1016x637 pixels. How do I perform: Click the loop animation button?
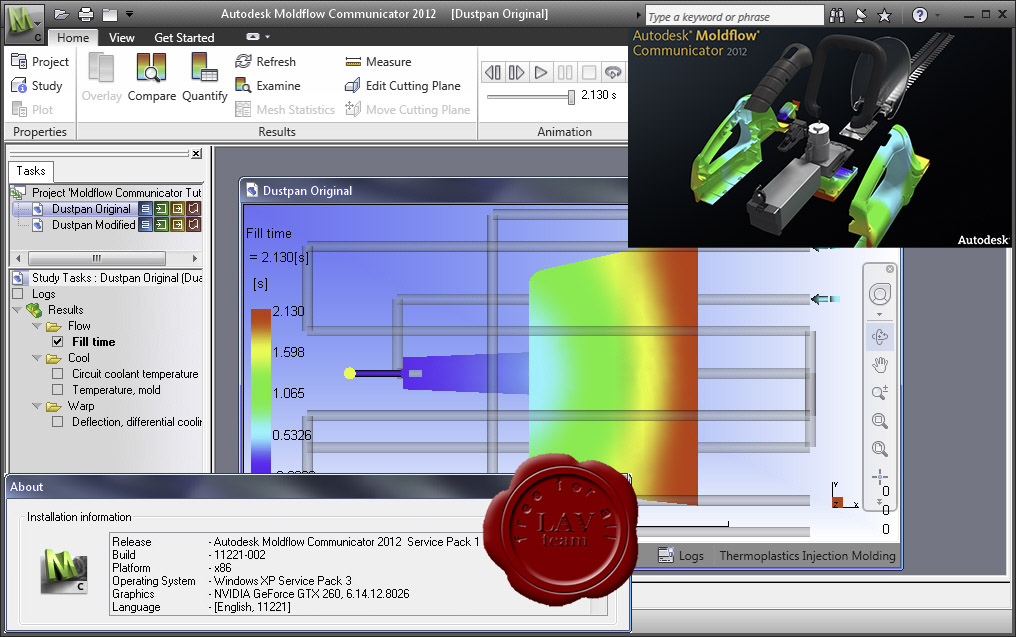(x=613, y=73)
